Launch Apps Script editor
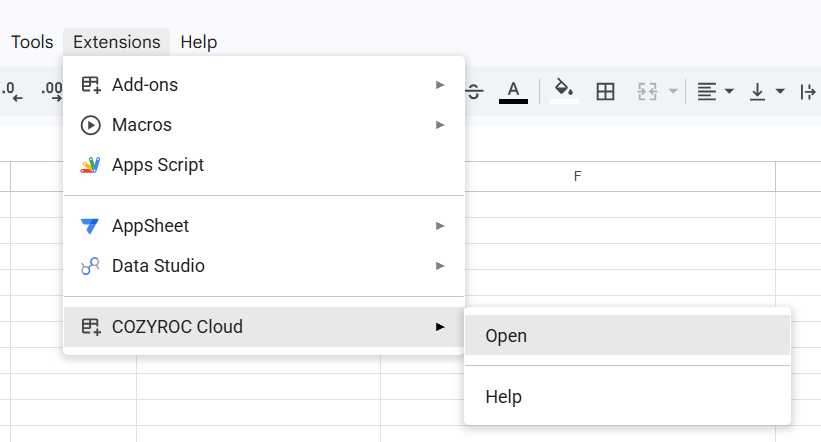The height and width of the screenshot is (442, 821). click(264, 165)
